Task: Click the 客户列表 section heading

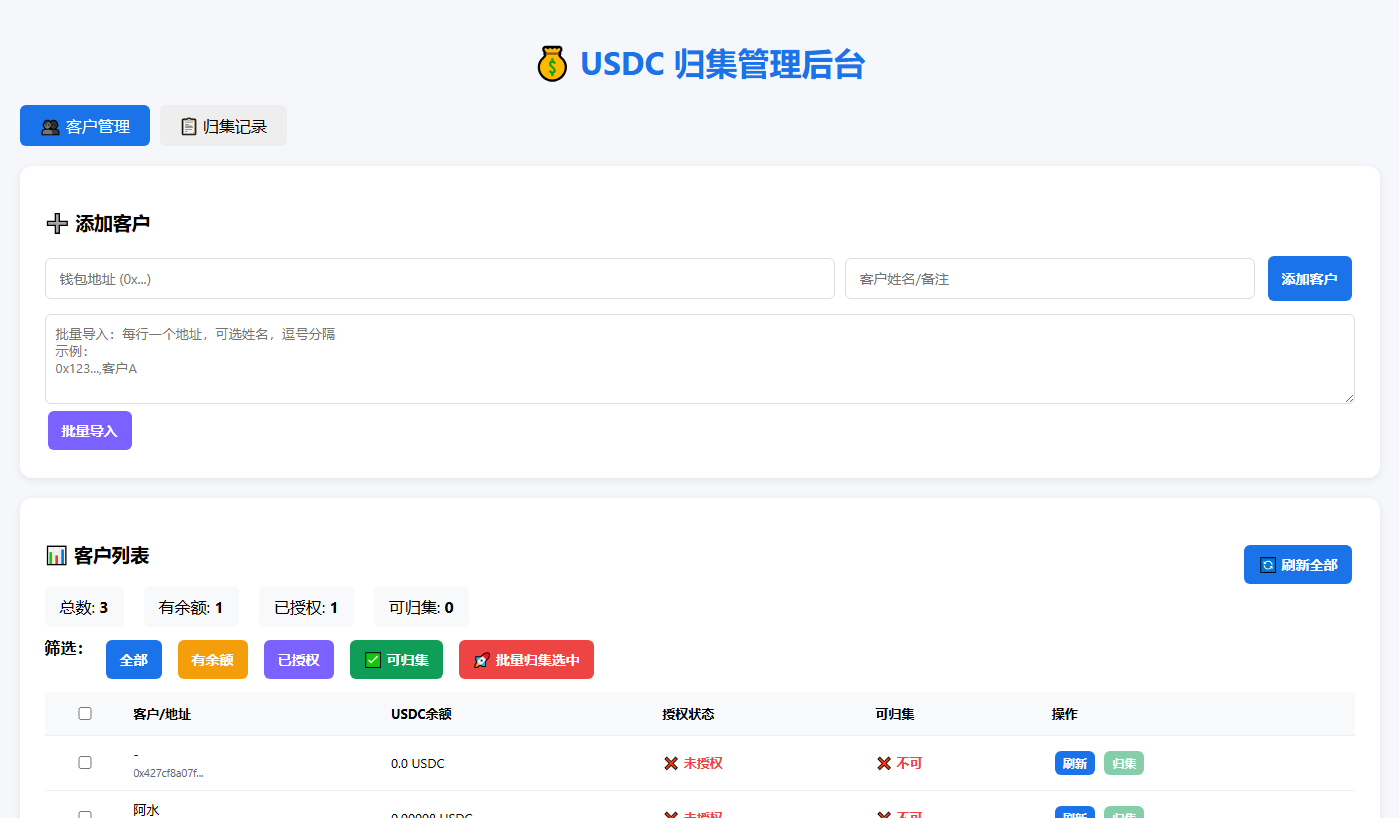Action: click(x=97, y=555)
